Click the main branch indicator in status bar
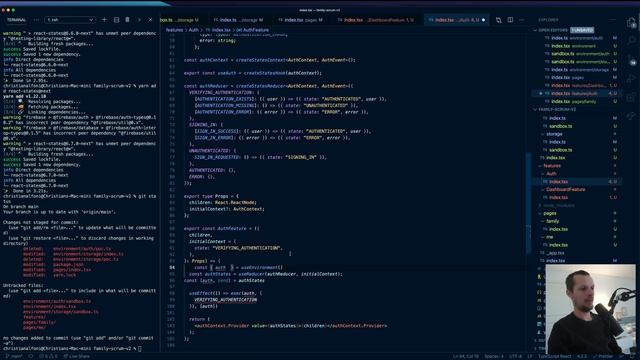The width and height of the screenshot is (640, 360). (x=14, y=356)
